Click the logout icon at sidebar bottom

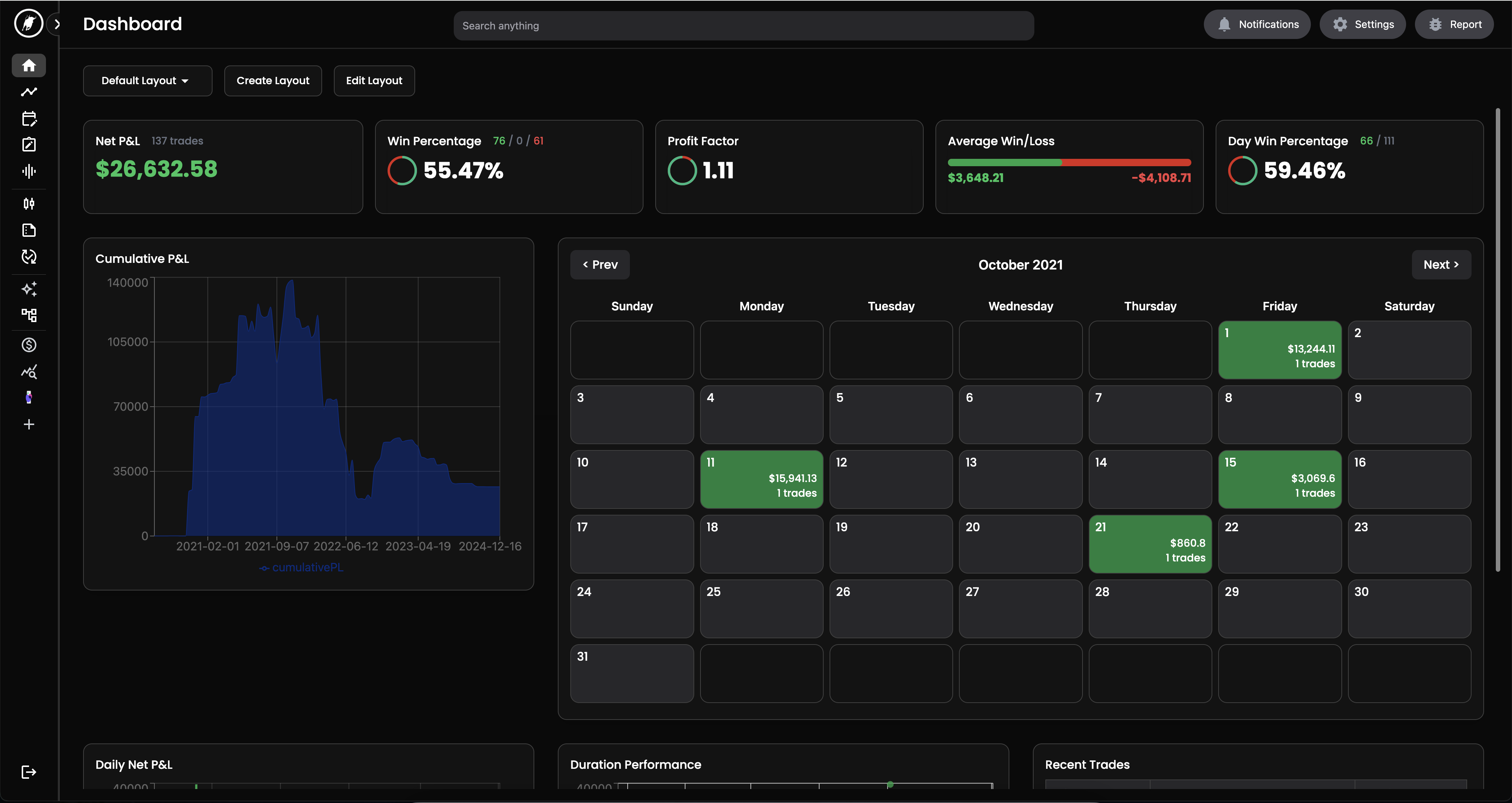[x=29, y=772]
